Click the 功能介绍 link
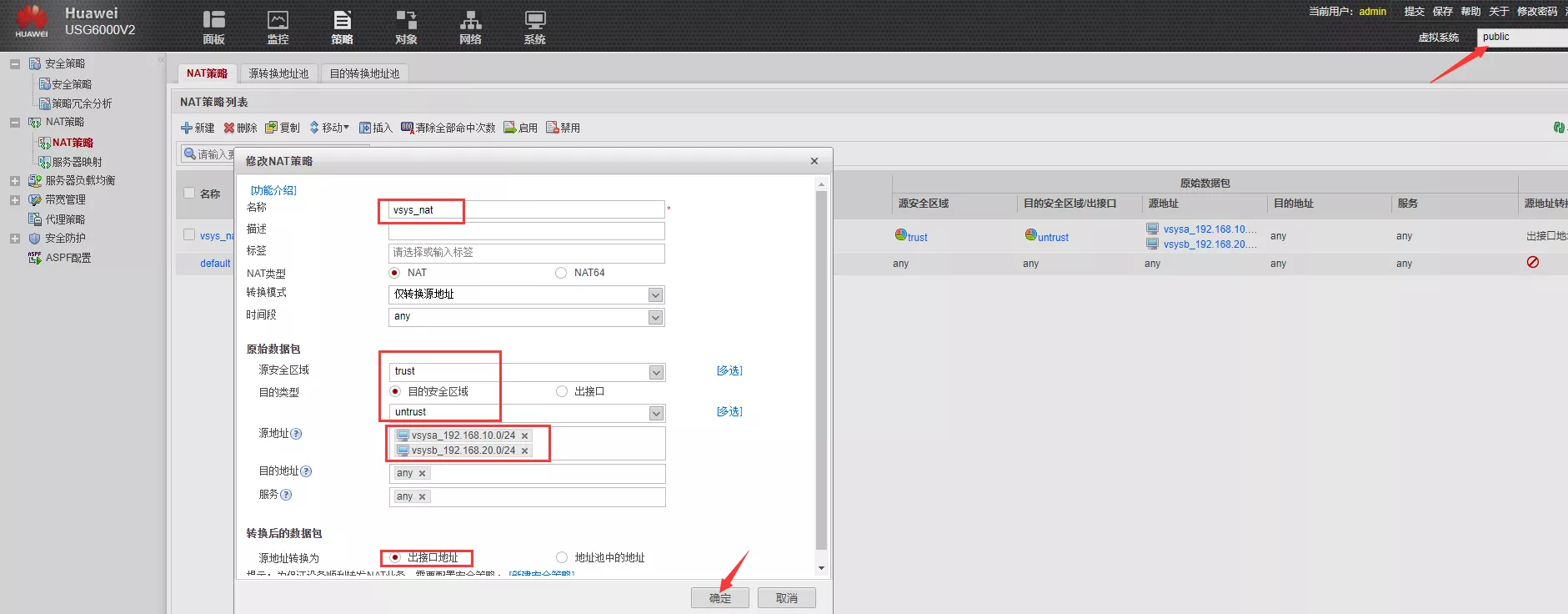1568x614 pixels. (x=273, y=190)
